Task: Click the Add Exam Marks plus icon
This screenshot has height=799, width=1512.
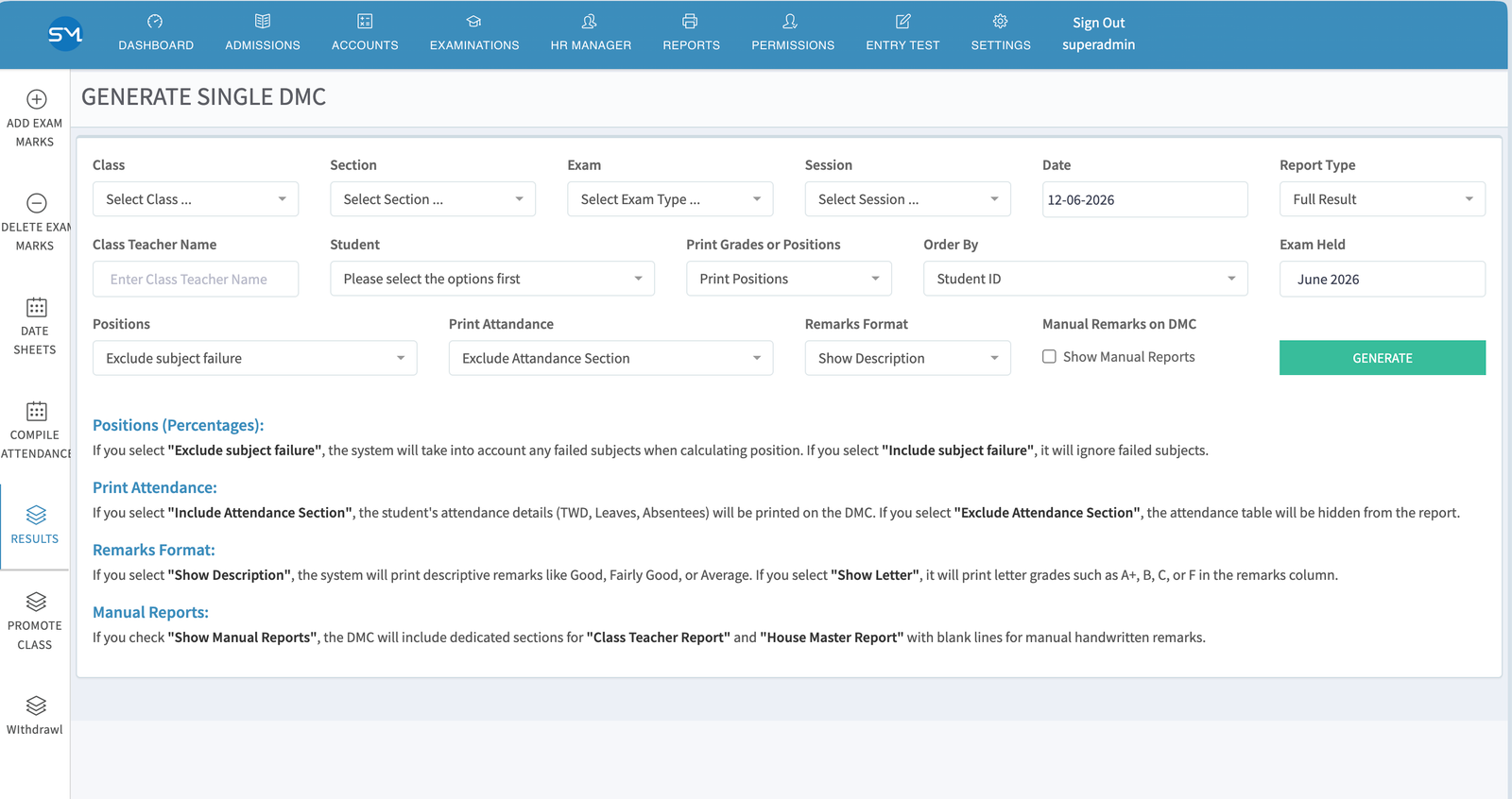Action: pyautogui.click(x=36, y=99)
